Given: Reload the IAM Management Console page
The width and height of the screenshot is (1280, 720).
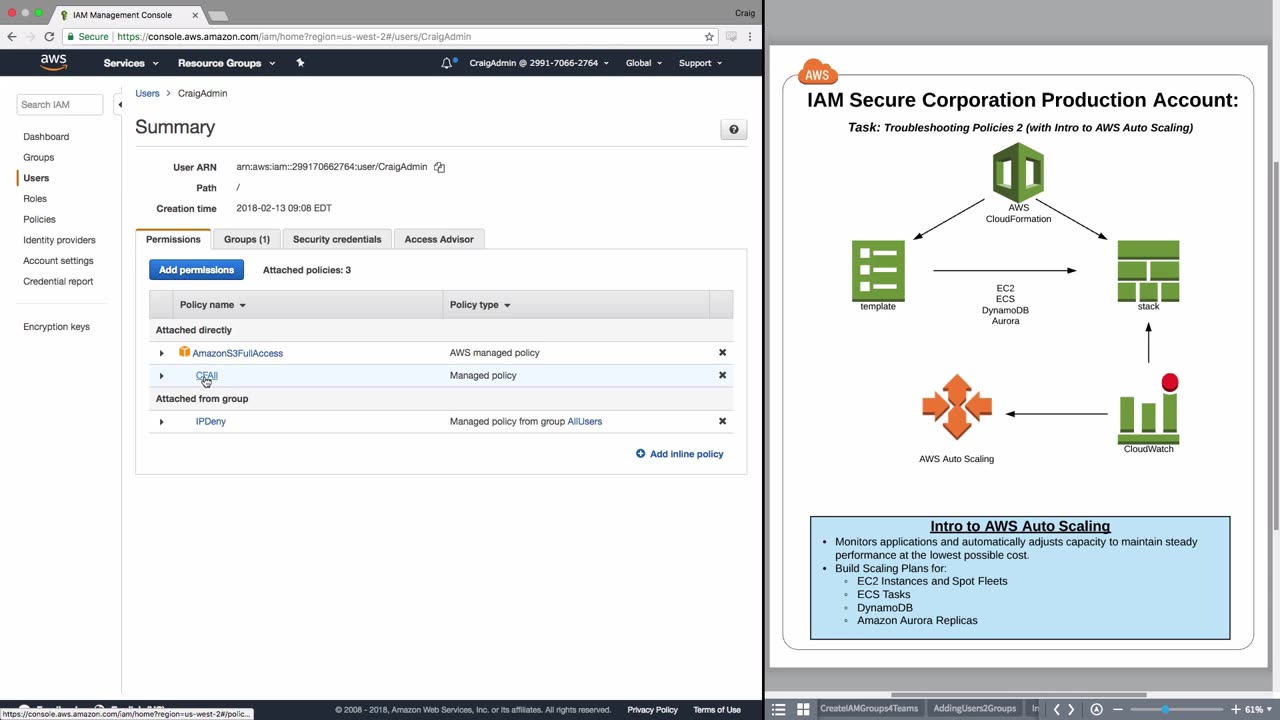Looking at the screenshot, I should coord(48,37).
